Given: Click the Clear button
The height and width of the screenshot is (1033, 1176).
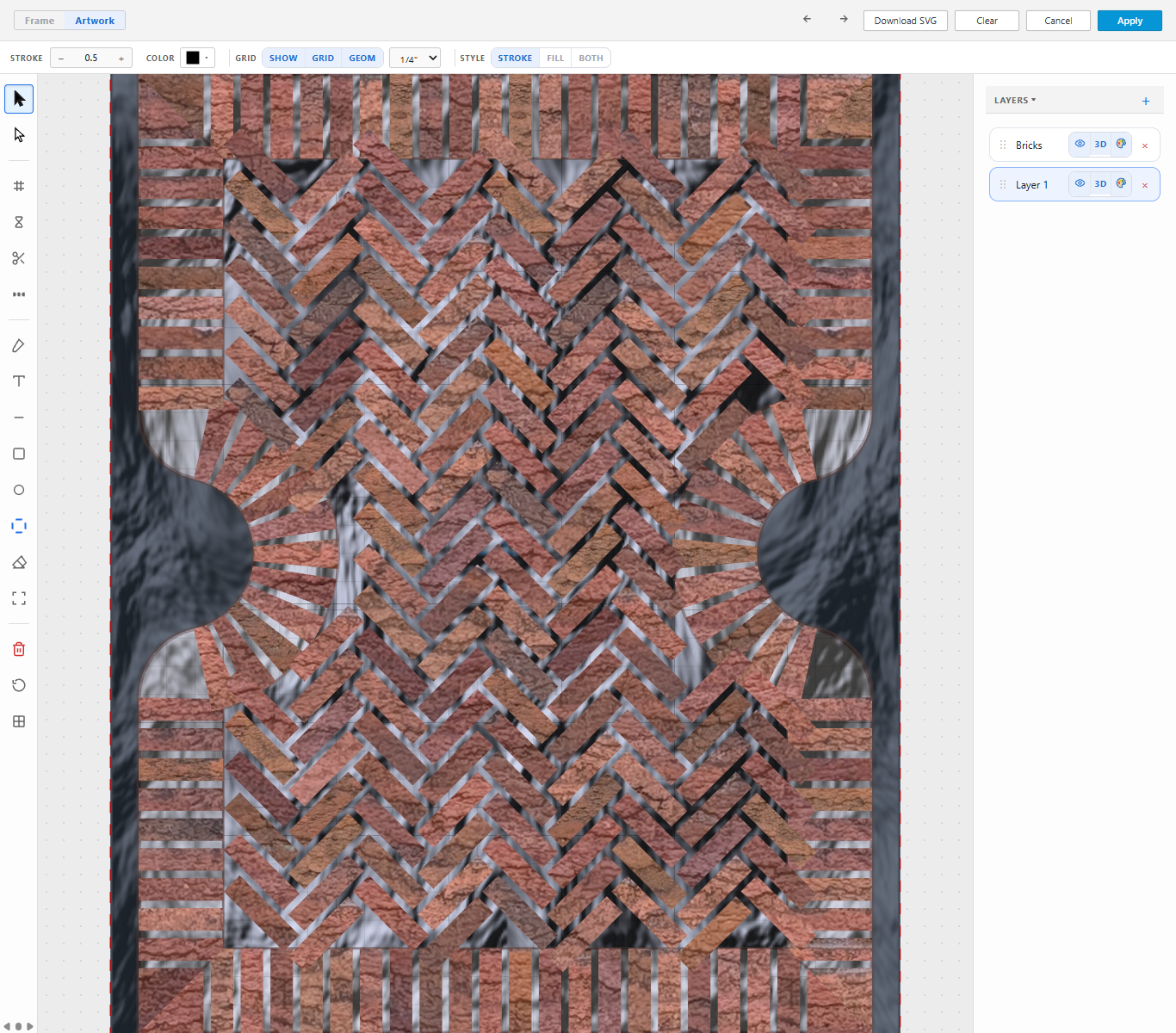Looking at the screenshot, I should click(x=987, y=21).
